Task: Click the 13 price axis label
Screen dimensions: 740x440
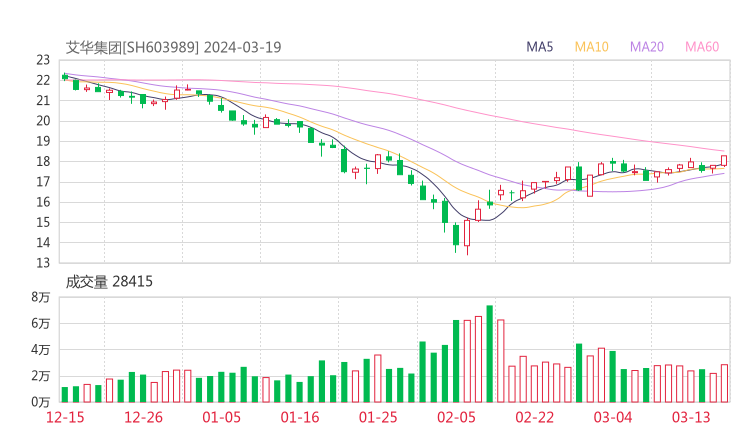Action: 43,263
